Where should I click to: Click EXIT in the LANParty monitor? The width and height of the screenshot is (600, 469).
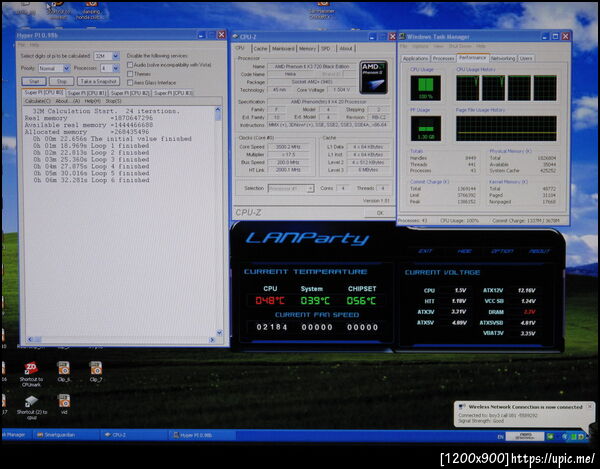[425, 251]
